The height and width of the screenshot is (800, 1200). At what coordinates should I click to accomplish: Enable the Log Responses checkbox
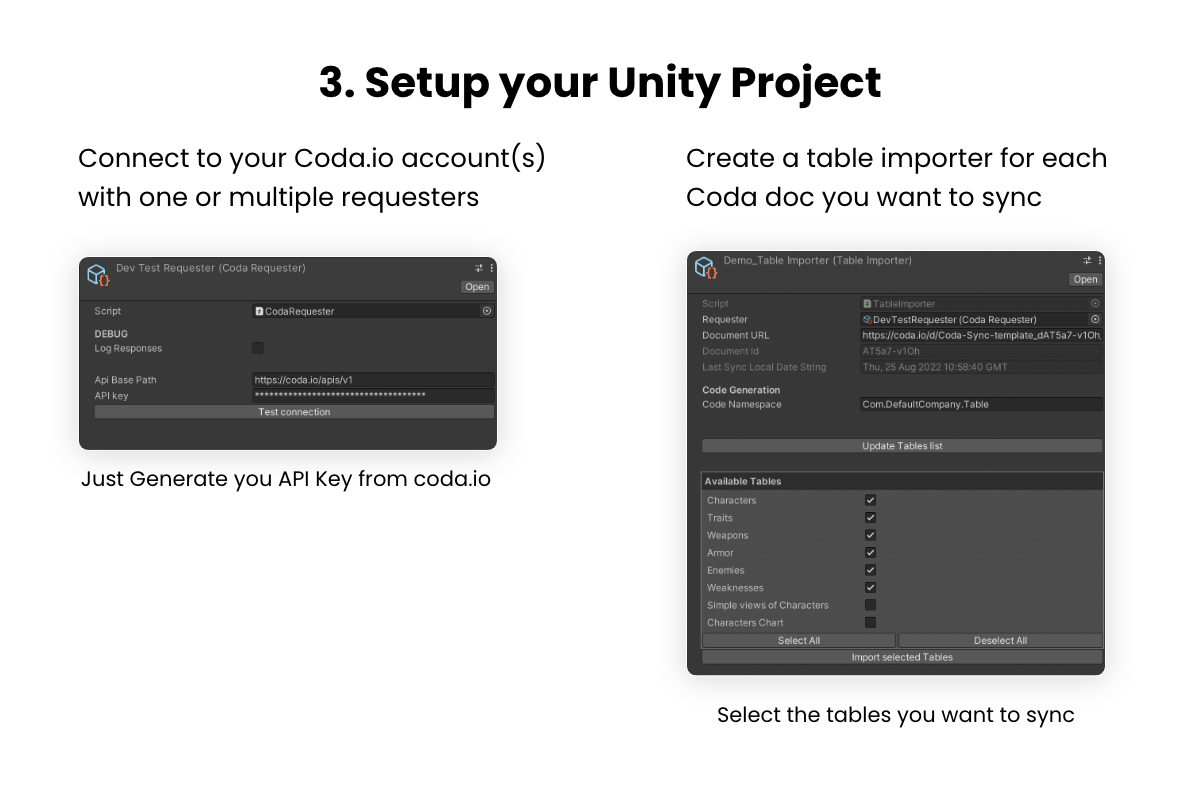(x=258, y=348)
